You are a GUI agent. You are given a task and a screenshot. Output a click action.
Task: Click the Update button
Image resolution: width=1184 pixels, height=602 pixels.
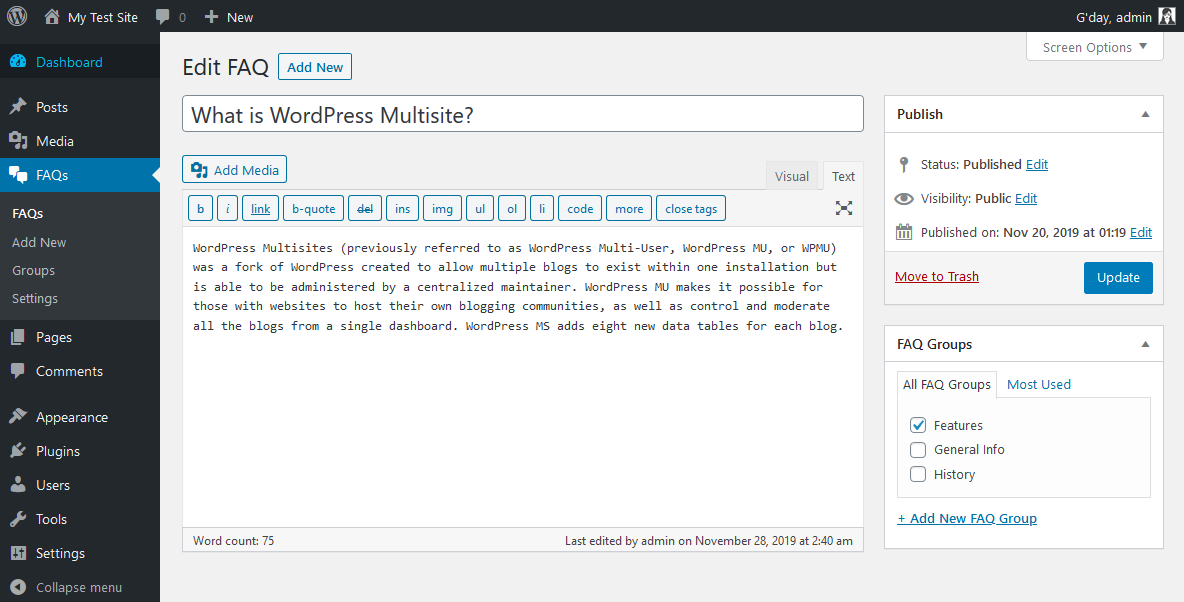click(1118, 277)
